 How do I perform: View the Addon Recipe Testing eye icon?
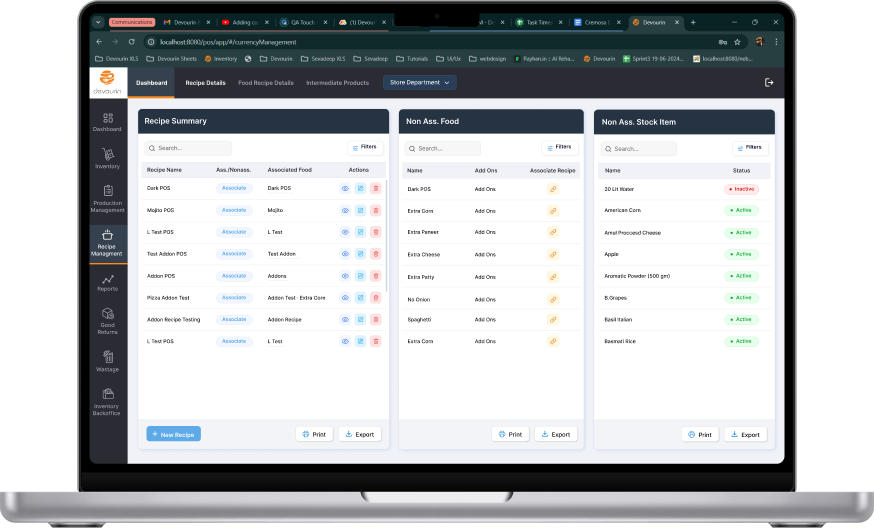[x=345, y=319]
